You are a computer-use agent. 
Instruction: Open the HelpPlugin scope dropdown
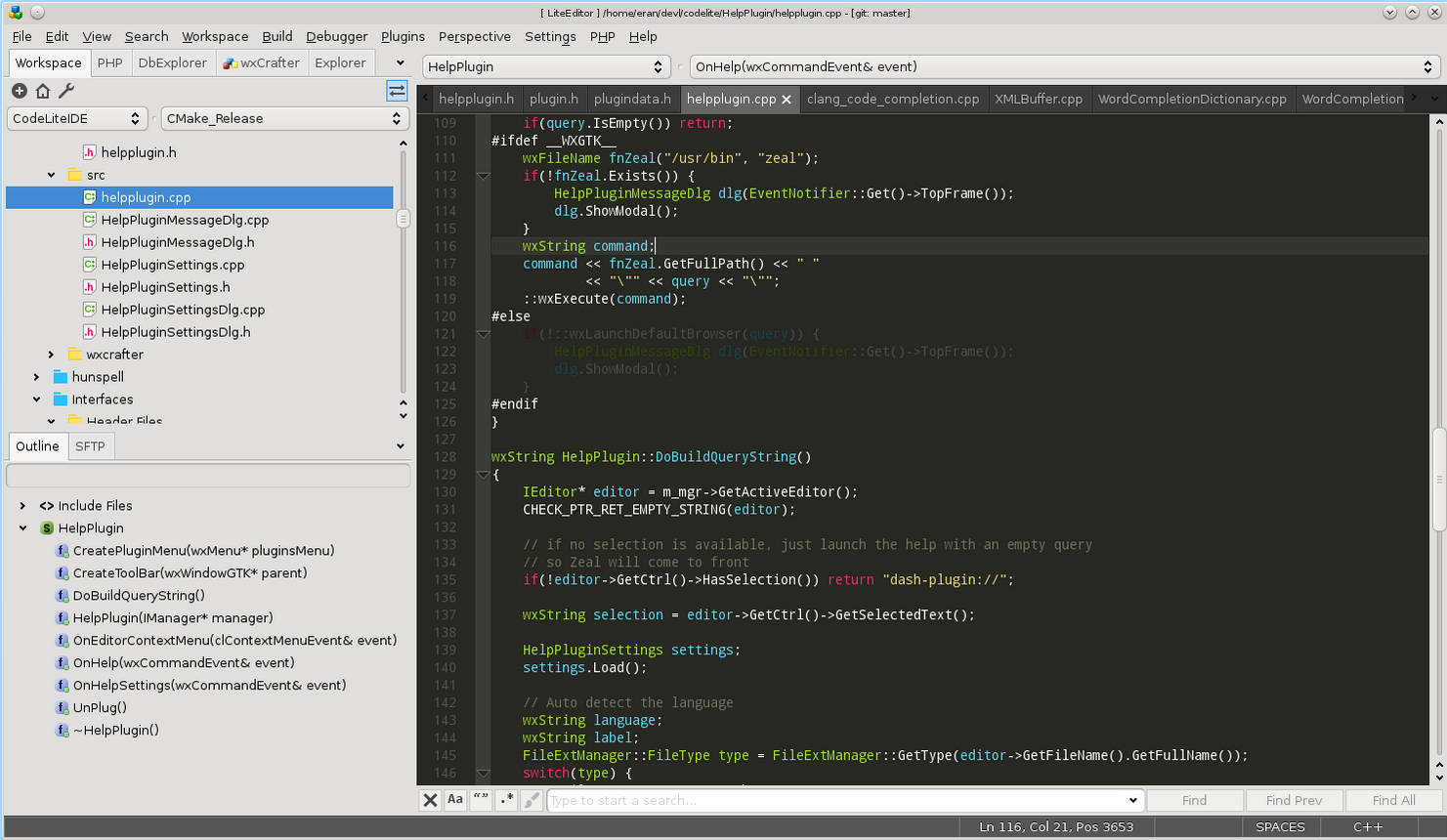coord(546,66)
